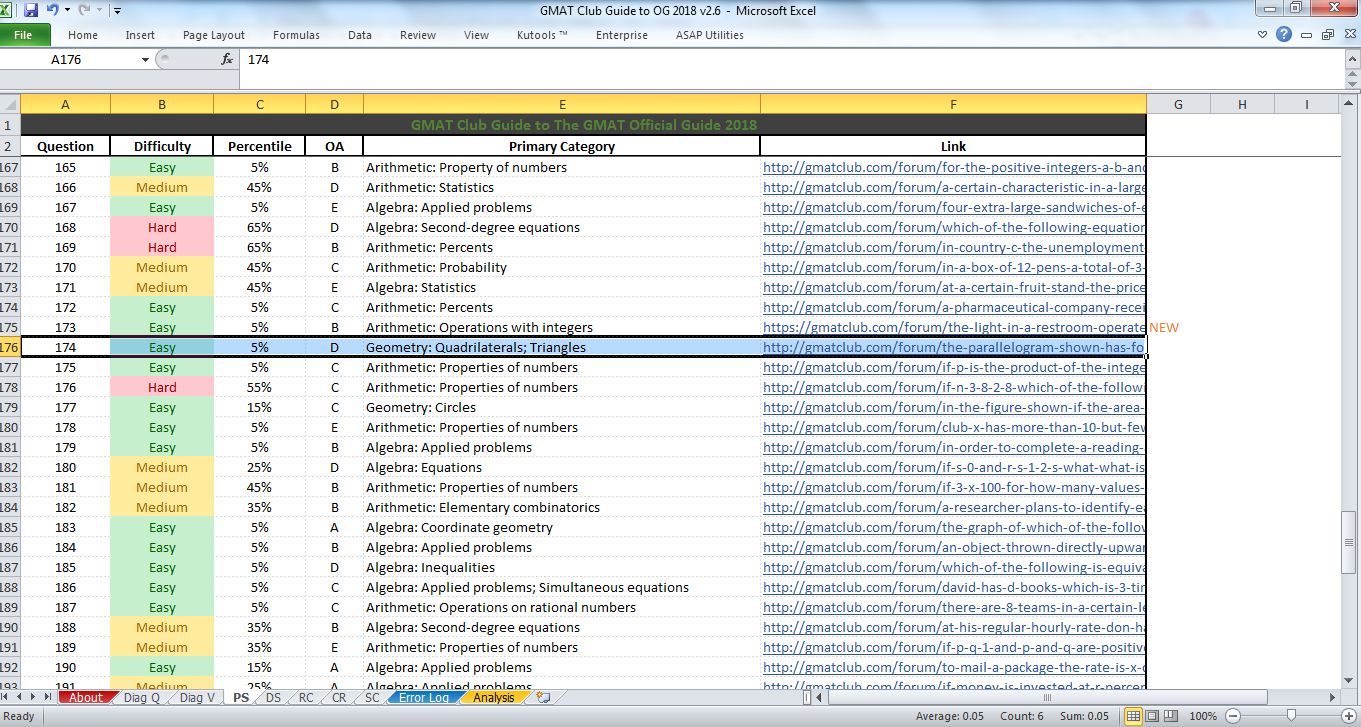Switch to the Review tab
The height and width of the screenshot is (727, 1361).
[418, 35]
